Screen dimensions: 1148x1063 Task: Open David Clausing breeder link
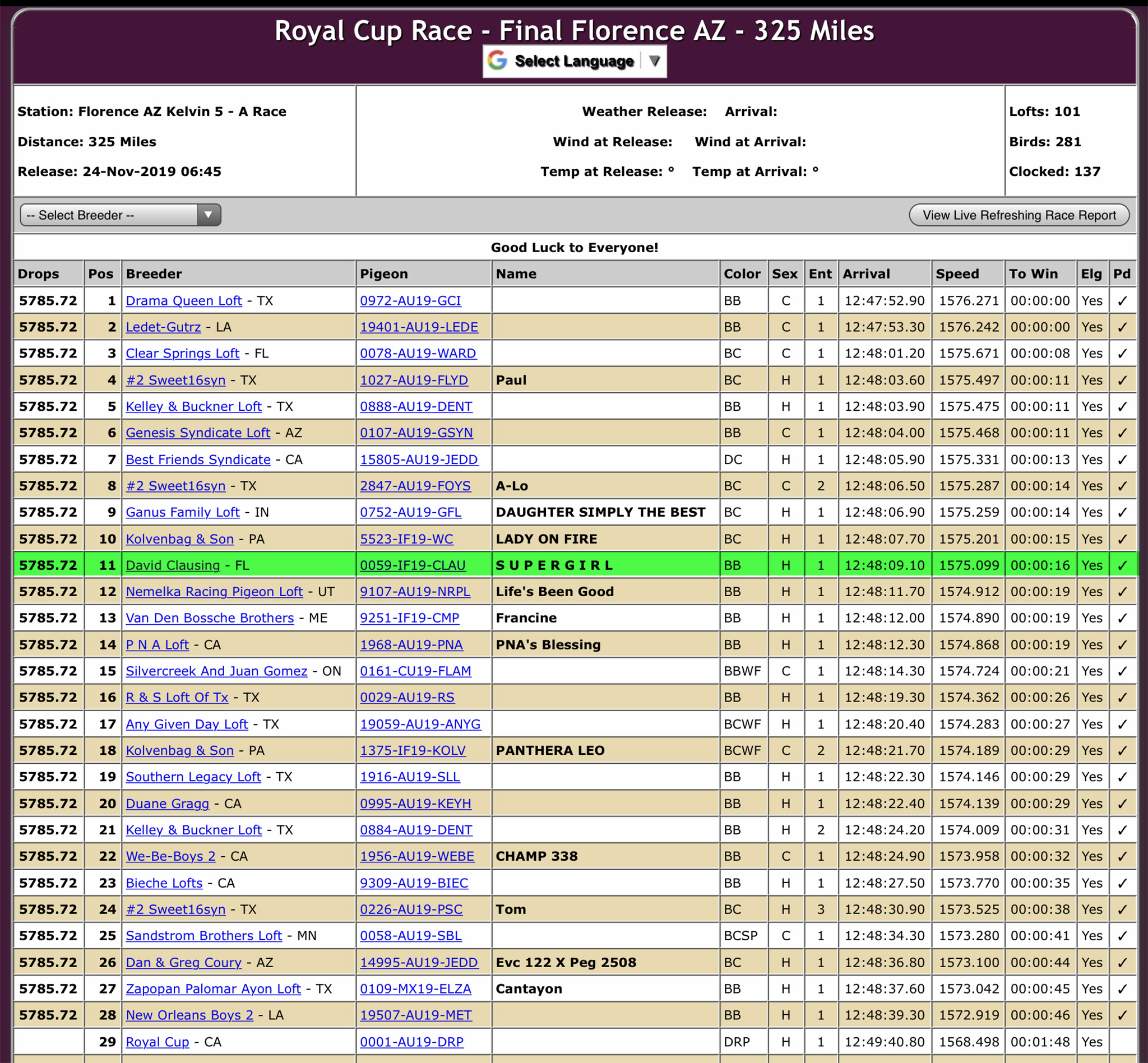[x=173, y=565]
